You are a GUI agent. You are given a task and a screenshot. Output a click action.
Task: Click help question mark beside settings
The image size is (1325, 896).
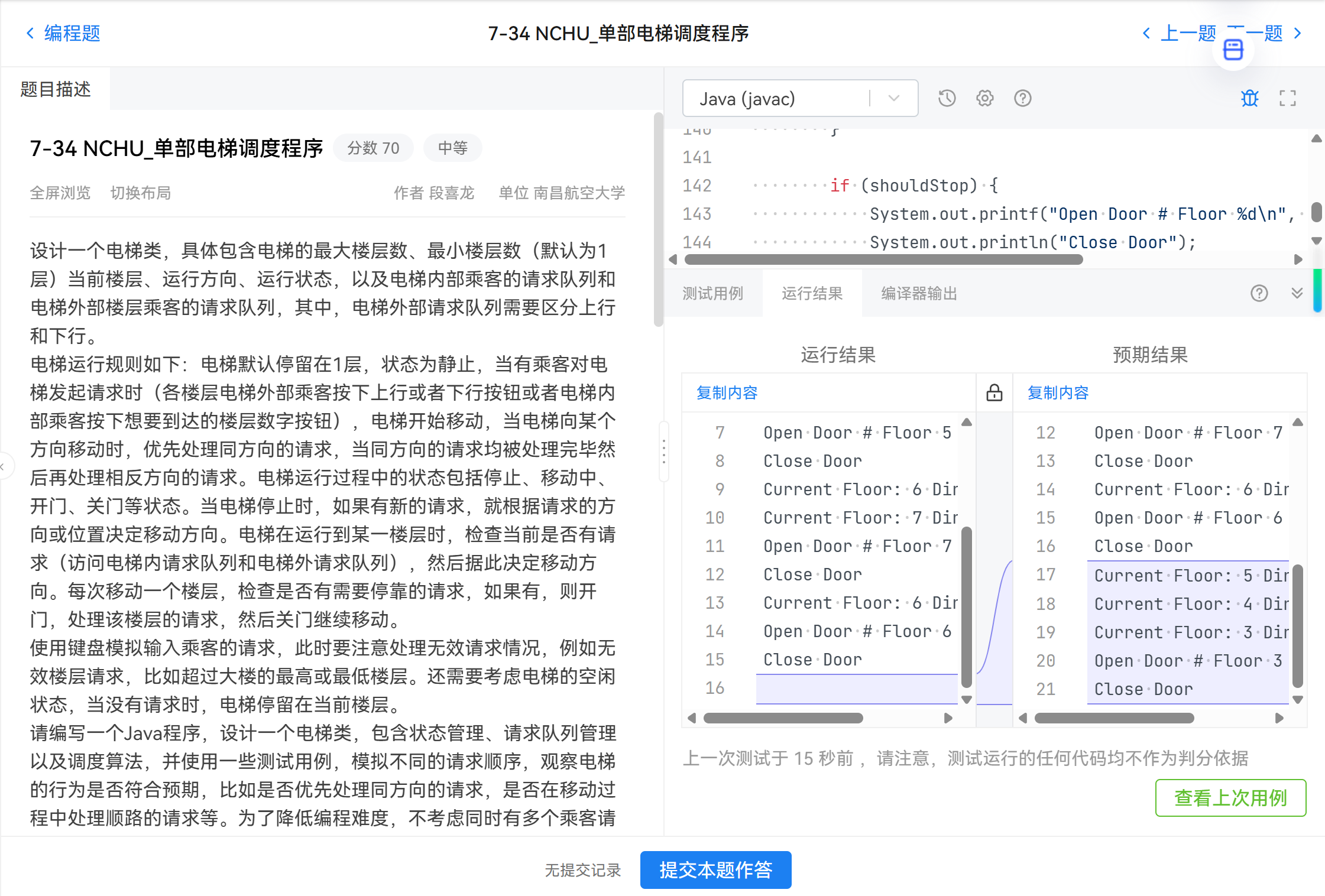pos(1022,98)
